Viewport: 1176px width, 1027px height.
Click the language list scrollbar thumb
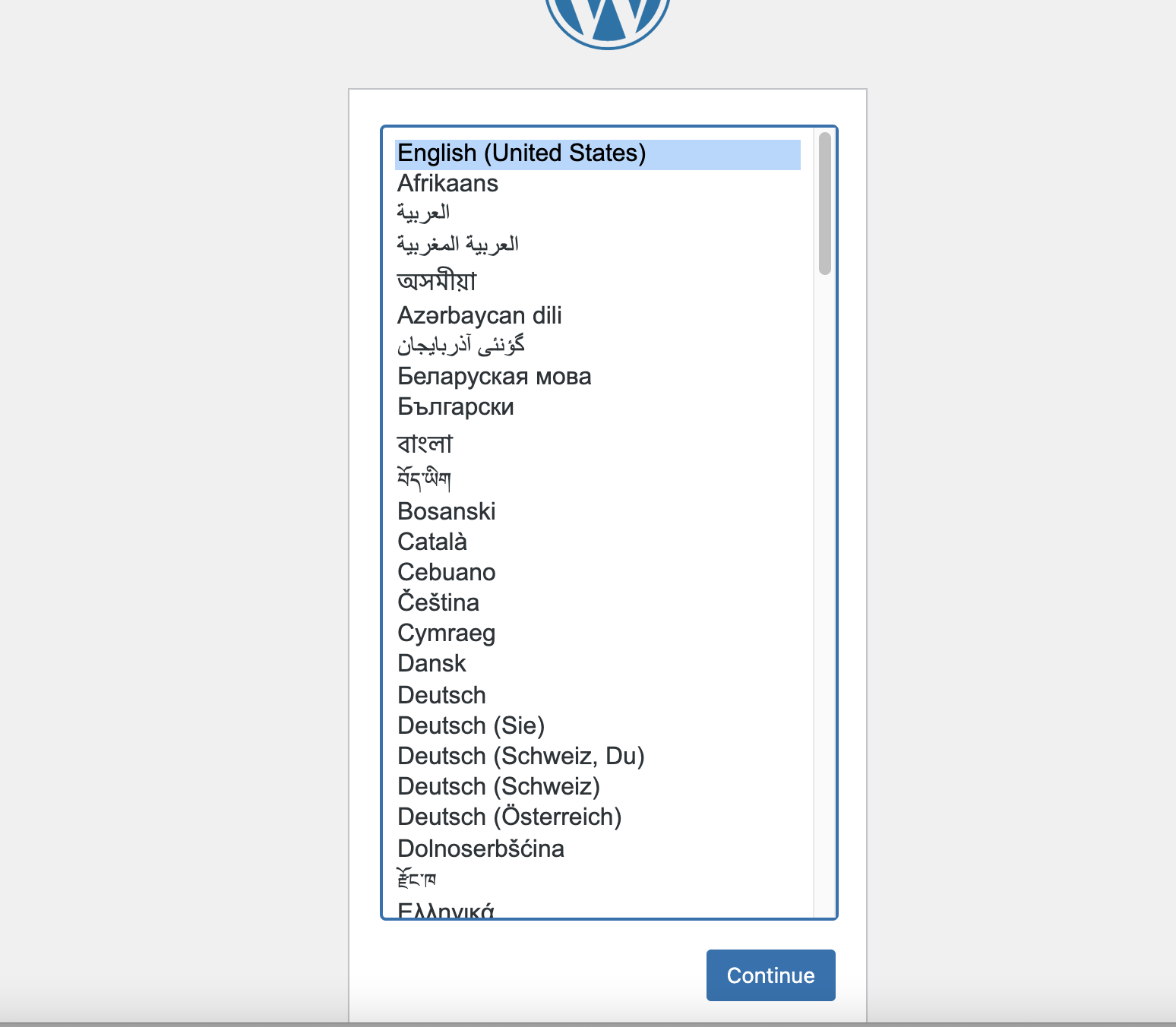point(825,204)
